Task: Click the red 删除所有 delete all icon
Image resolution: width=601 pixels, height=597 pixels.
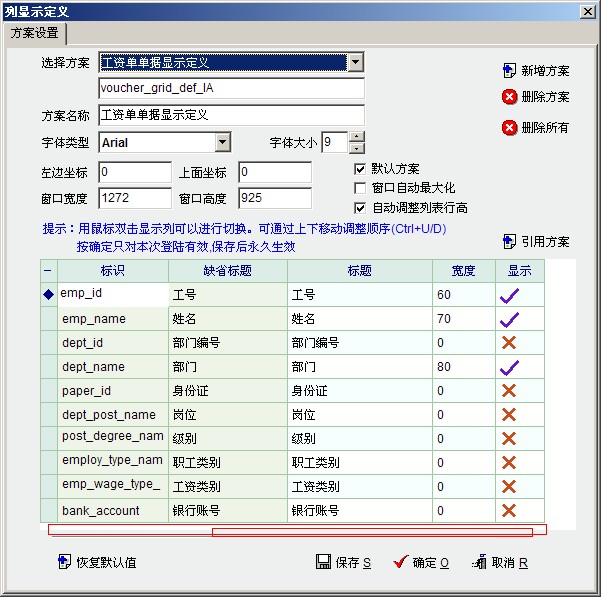Action: pyautogui.click(x=510, y=128)
